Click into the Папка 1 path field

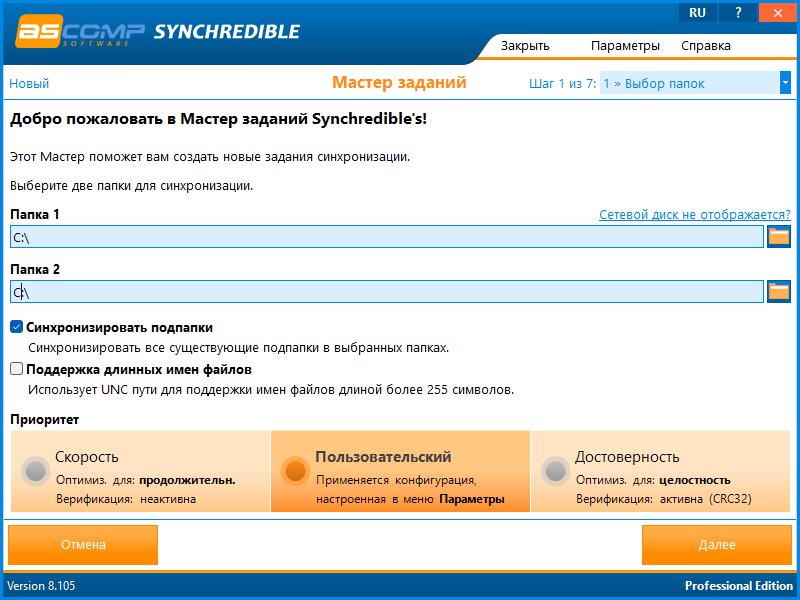(x=387, y=237)
